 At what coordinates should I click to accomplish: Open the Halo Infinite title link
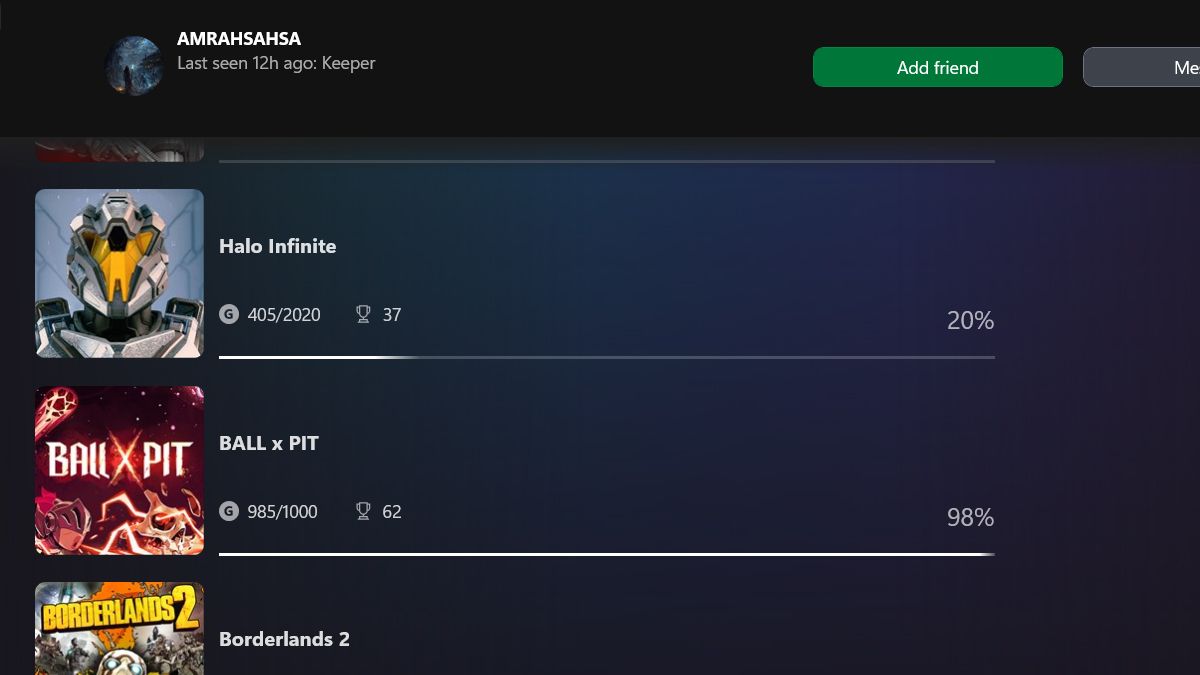pos(277,246)
